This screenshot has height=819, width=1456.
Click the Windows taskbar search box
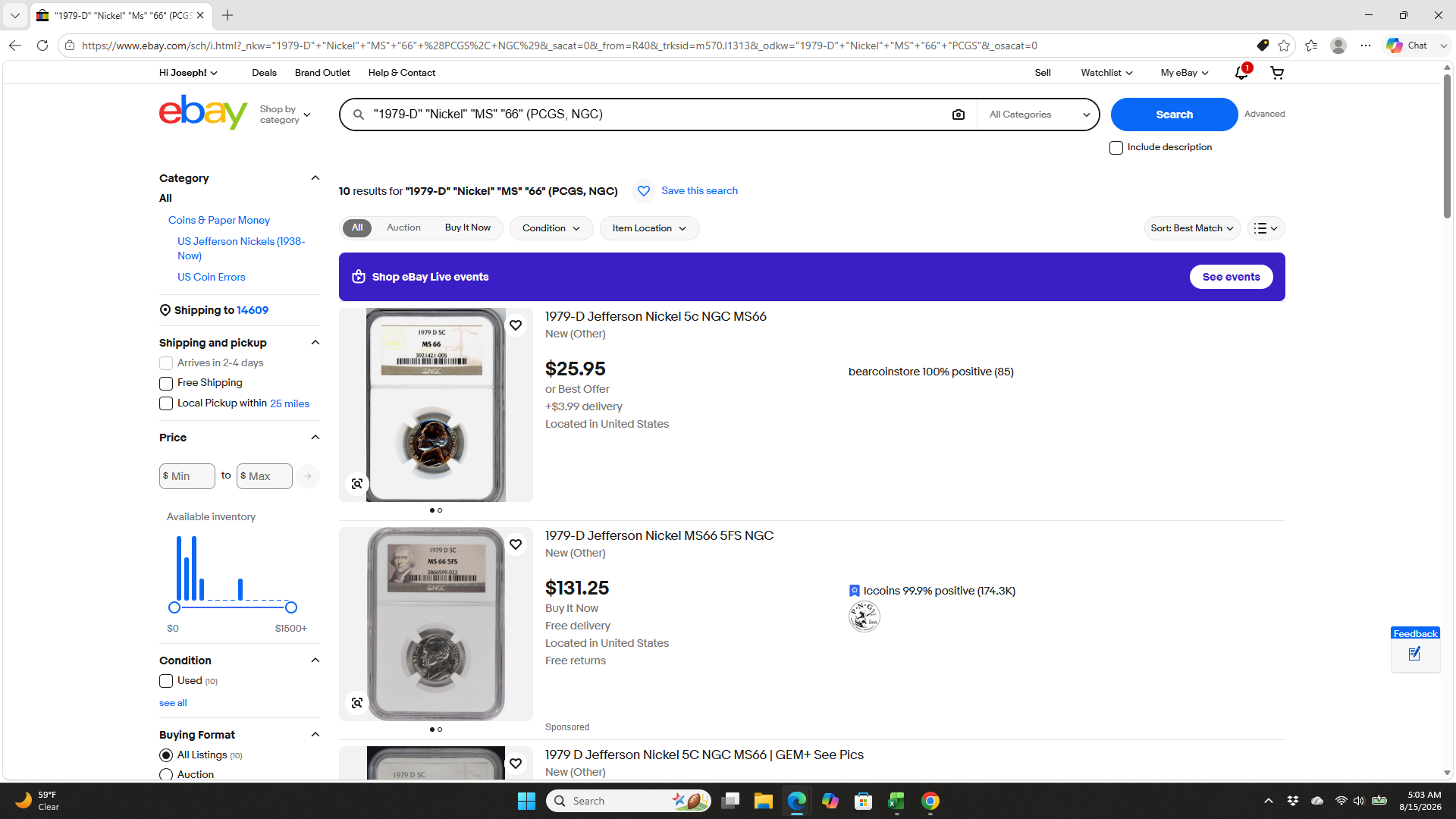[x=629, y=801]
